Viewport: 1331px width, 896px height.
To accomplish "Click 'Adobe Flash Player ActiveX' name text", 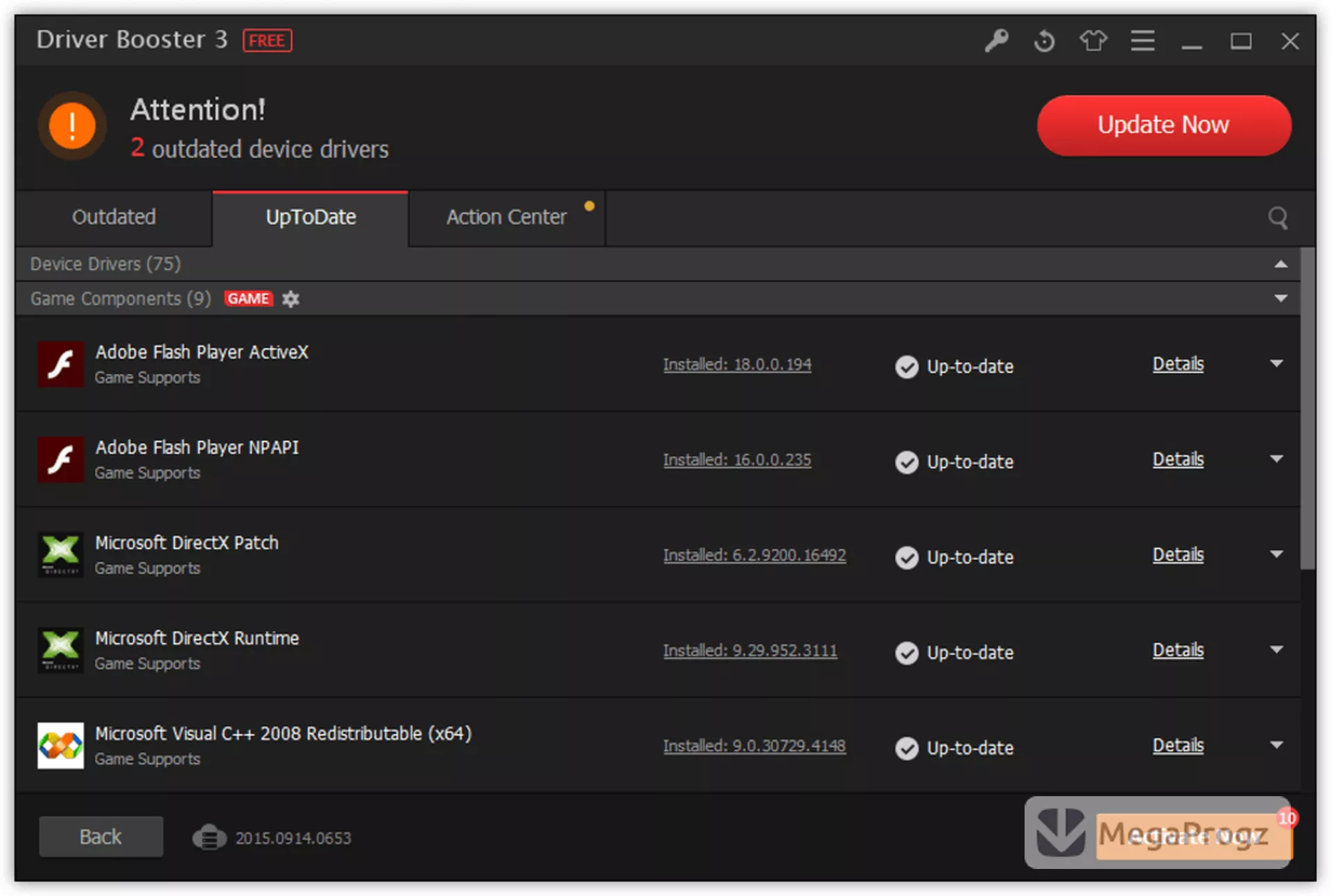I will tap(202, 352).
